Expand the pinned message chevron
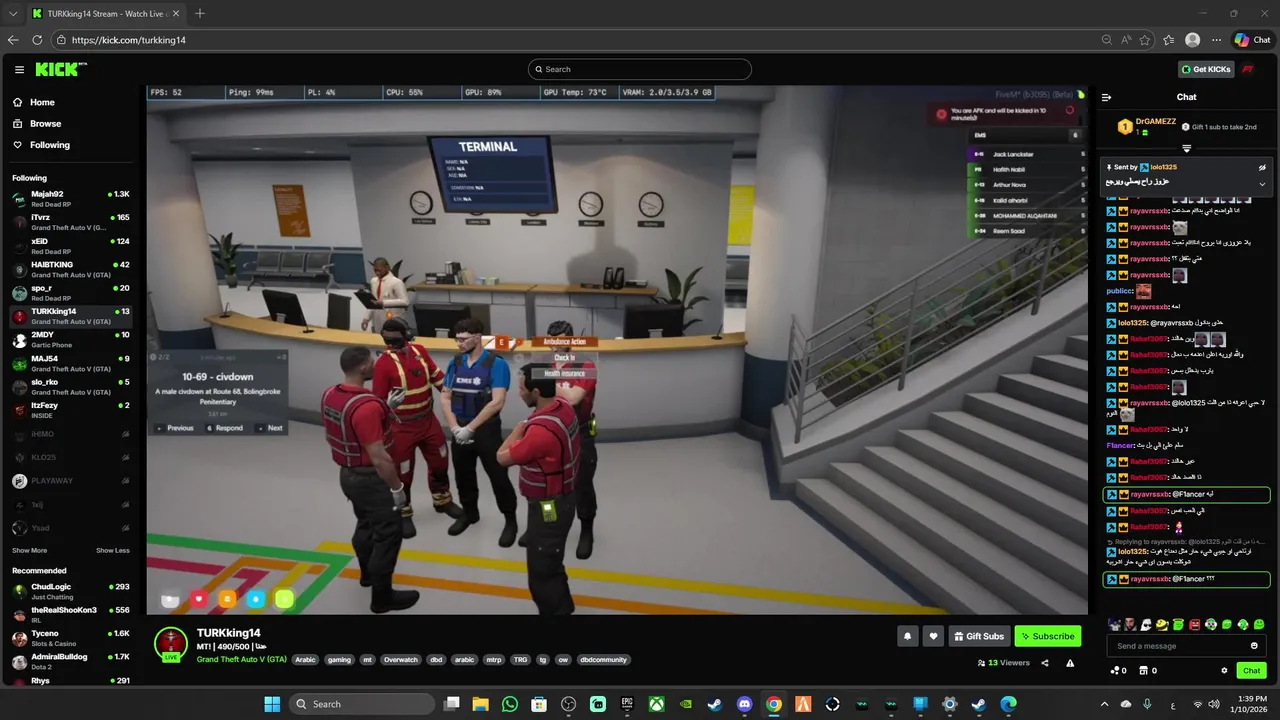The image size is (1280, 720). [x=1262, y=184]
